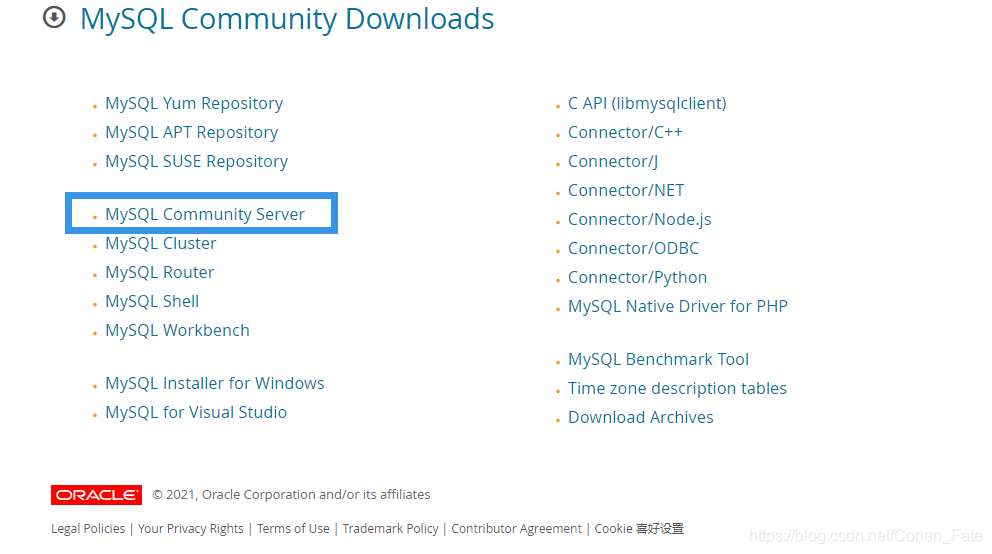This screenshot has width=992, height=554.
Task: Click the red Oracle logo
Action: (x=96, y=495)
